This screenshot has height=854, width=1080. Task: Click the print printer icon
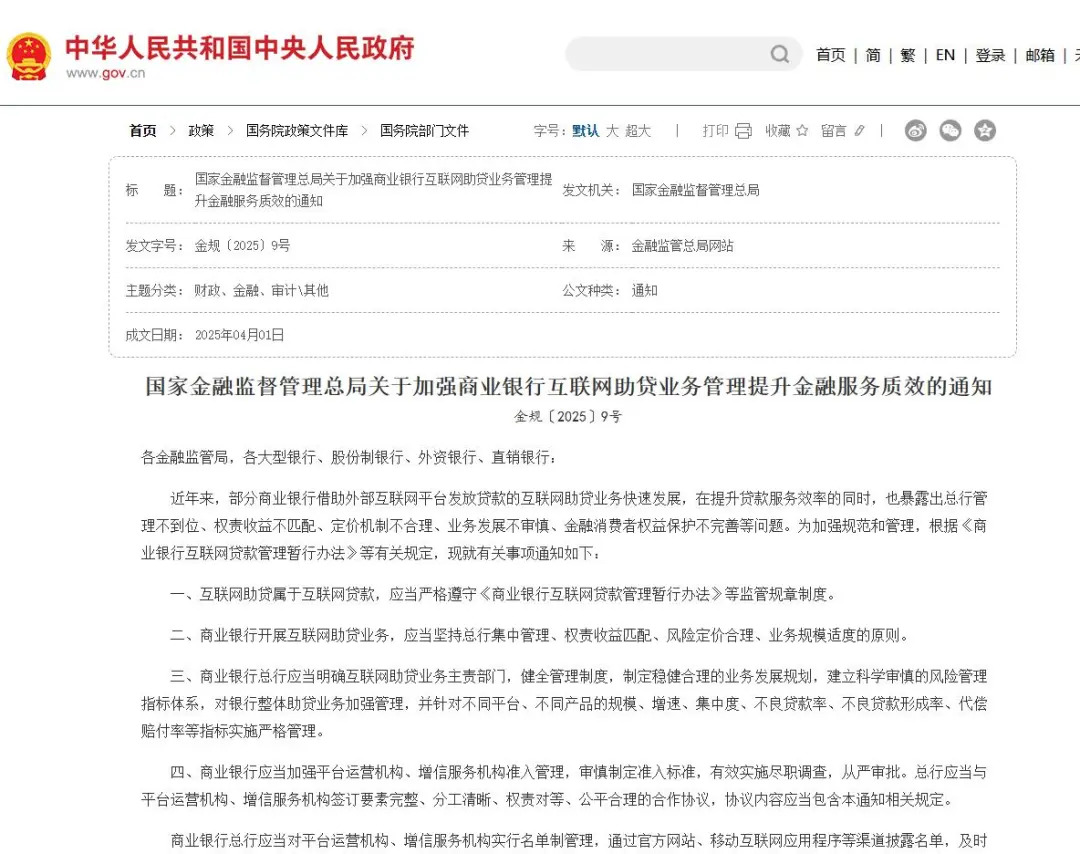[x=743, y=131]
